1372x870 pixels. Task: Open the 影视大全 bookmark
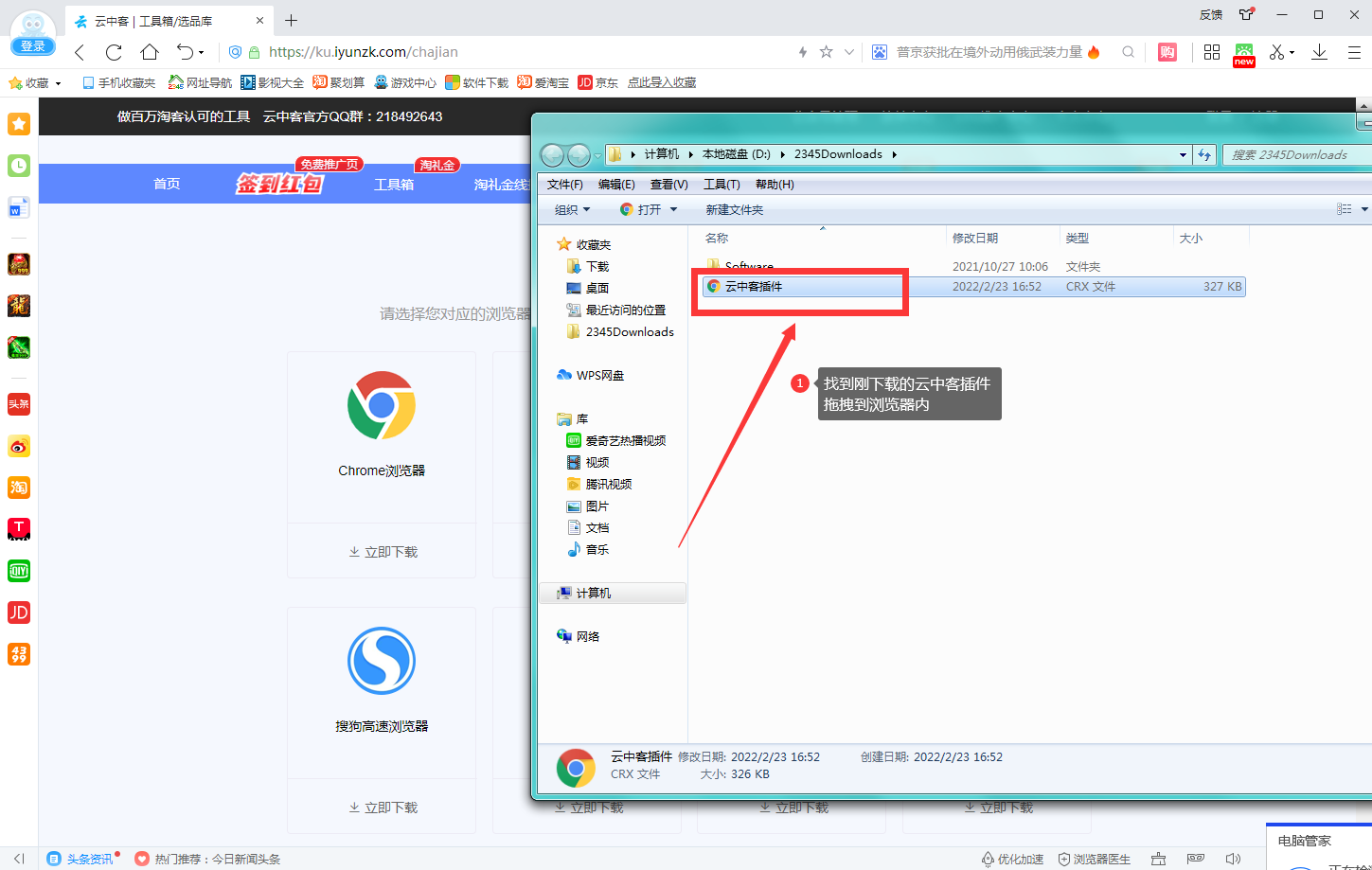tap(273, 83)
